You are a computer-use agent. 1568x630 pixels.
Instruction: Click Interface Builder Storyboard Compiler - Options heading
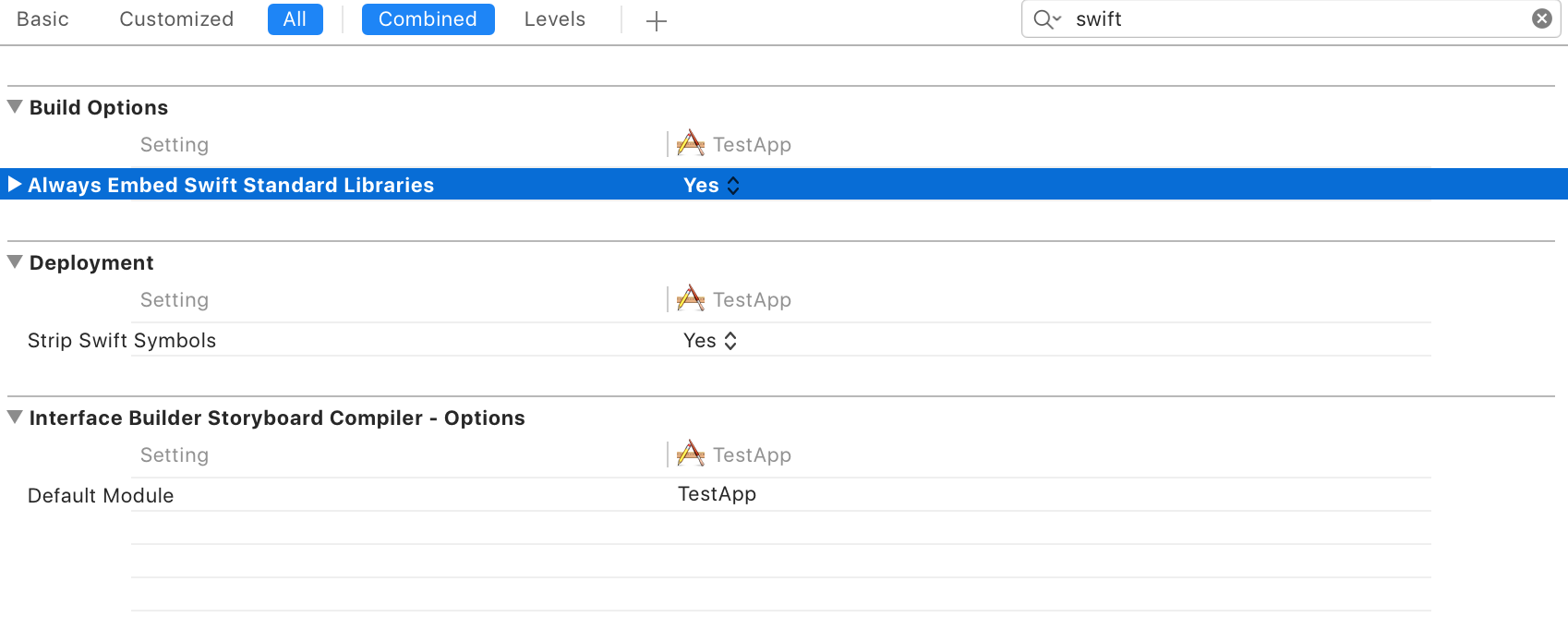[x=277, y=418]
